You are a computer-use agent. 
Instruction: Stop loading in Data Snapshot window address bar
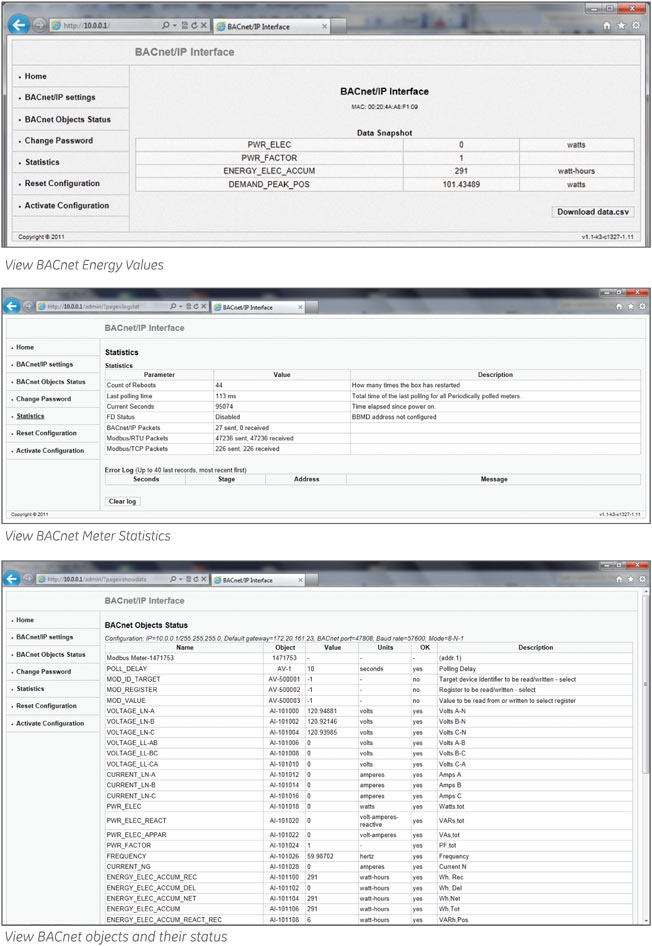click(x=204, y=25)
